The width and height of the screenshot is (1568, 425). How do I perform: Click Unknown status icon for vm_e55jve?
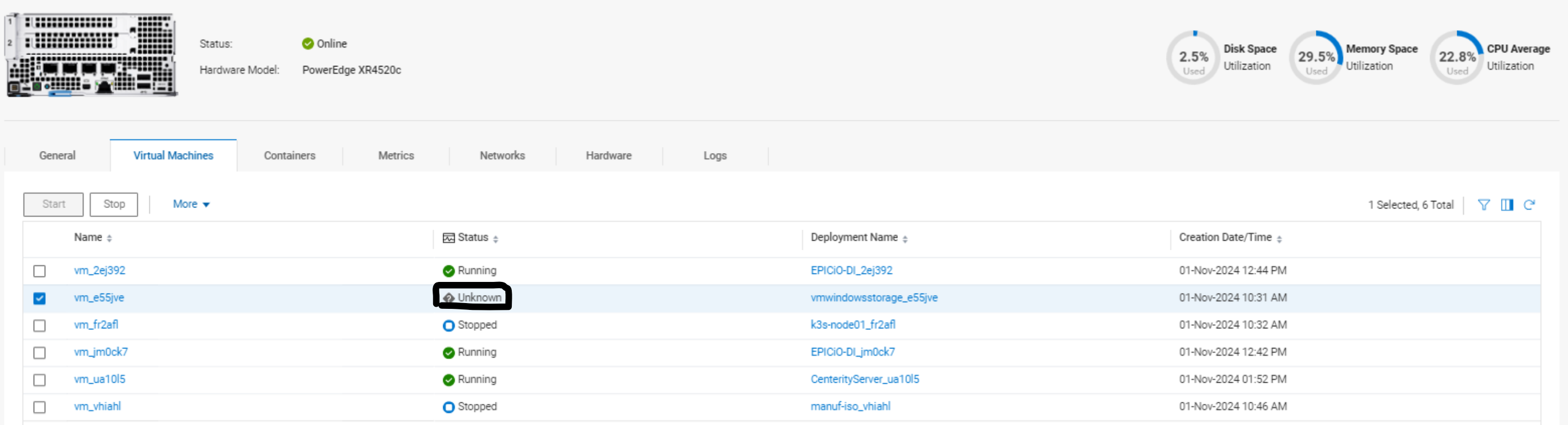click(448, 298)
